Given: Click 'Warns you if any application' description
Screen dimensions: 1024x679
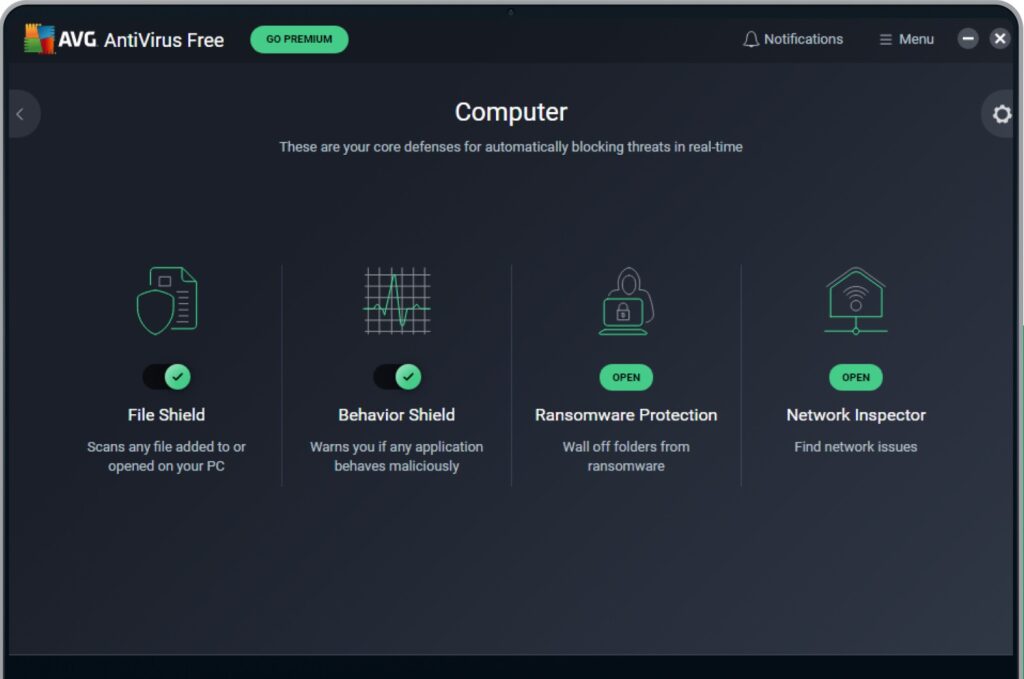Looking at the screenshot, I should 396,456.
